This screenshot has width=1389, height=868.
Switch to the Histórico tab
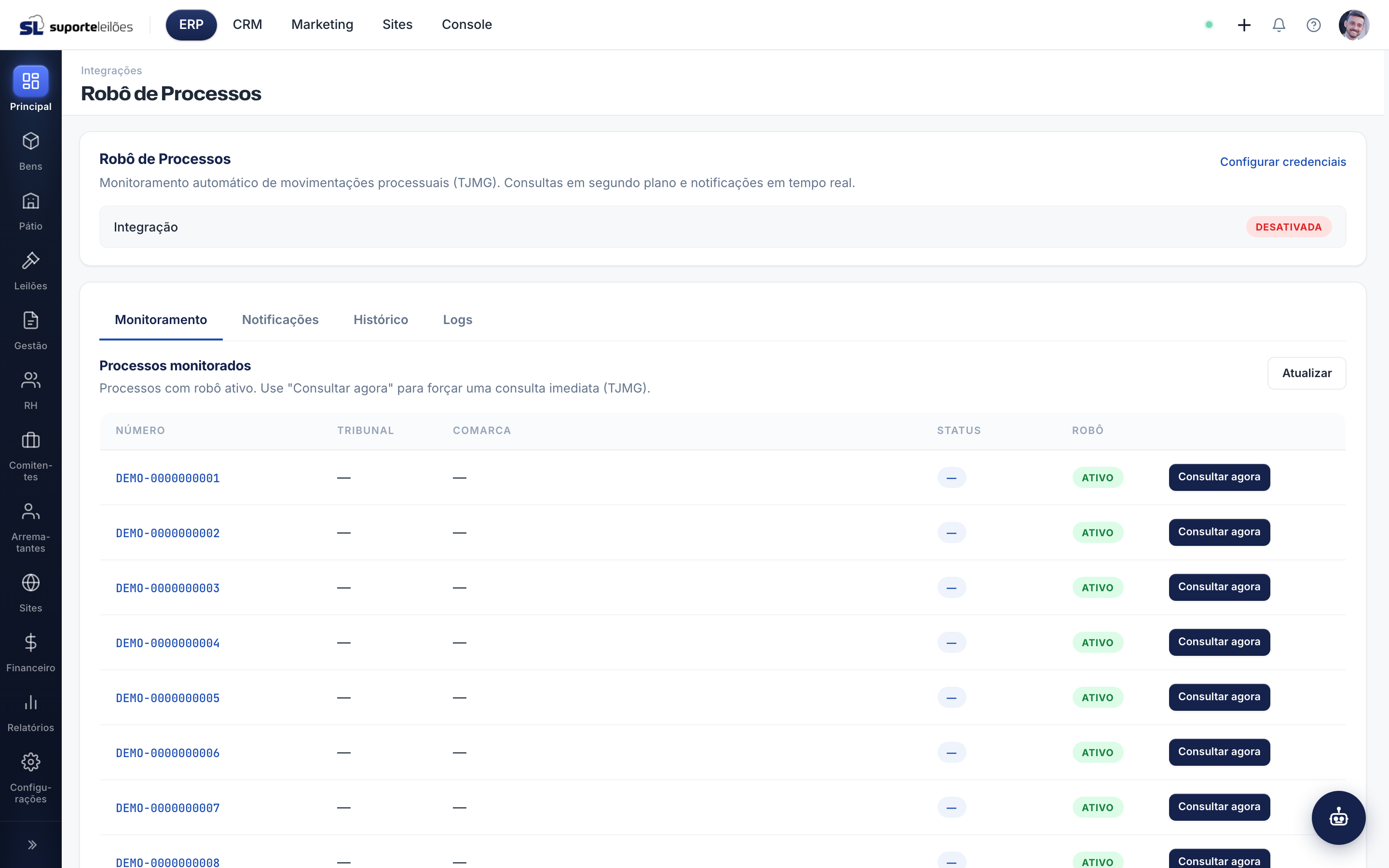[381, 320]
